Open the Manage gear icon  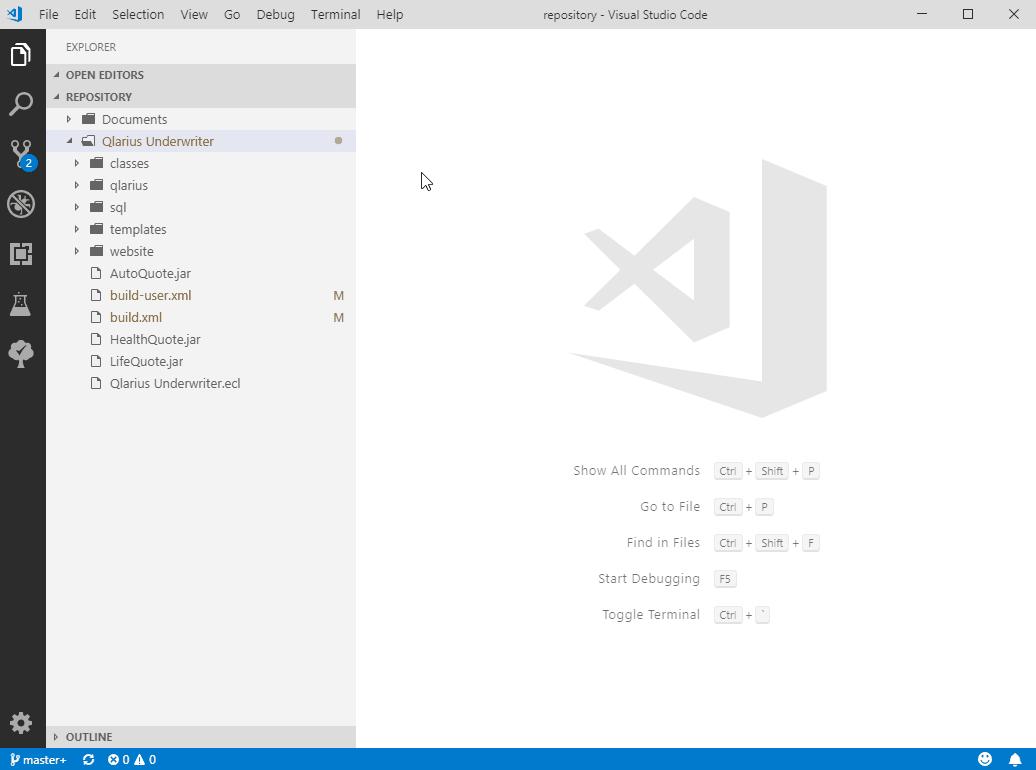[x=22, y=723]
